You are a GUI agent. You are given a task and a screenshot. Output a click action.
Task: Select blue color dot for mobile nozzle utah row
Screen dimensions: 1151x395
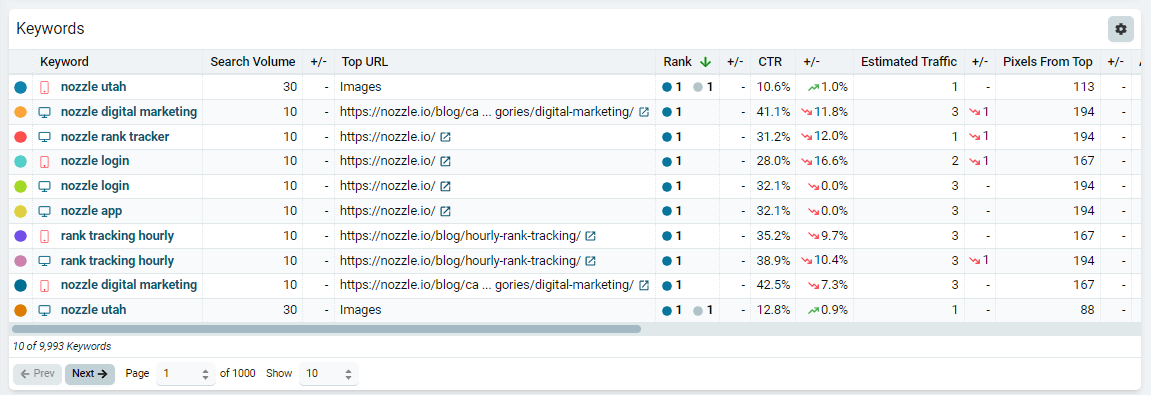tap(21, 87)
